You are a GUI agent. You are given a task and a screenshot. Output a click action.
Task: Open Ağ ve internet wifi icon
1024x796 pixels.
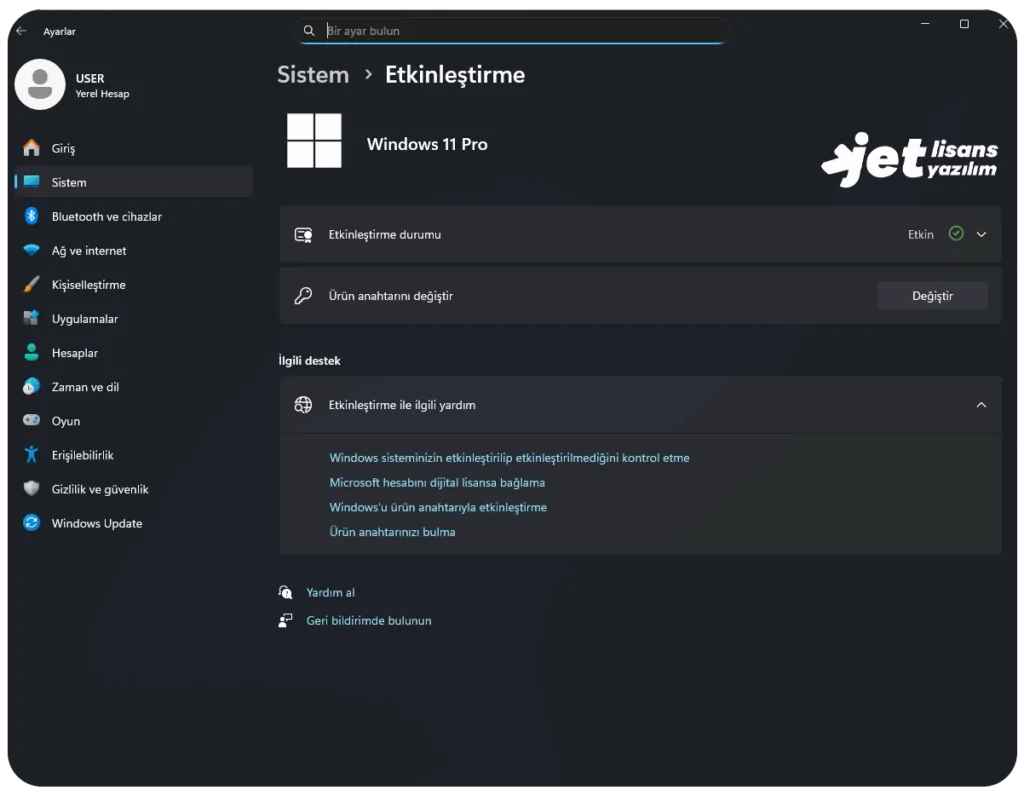click(x=31, y=250)
